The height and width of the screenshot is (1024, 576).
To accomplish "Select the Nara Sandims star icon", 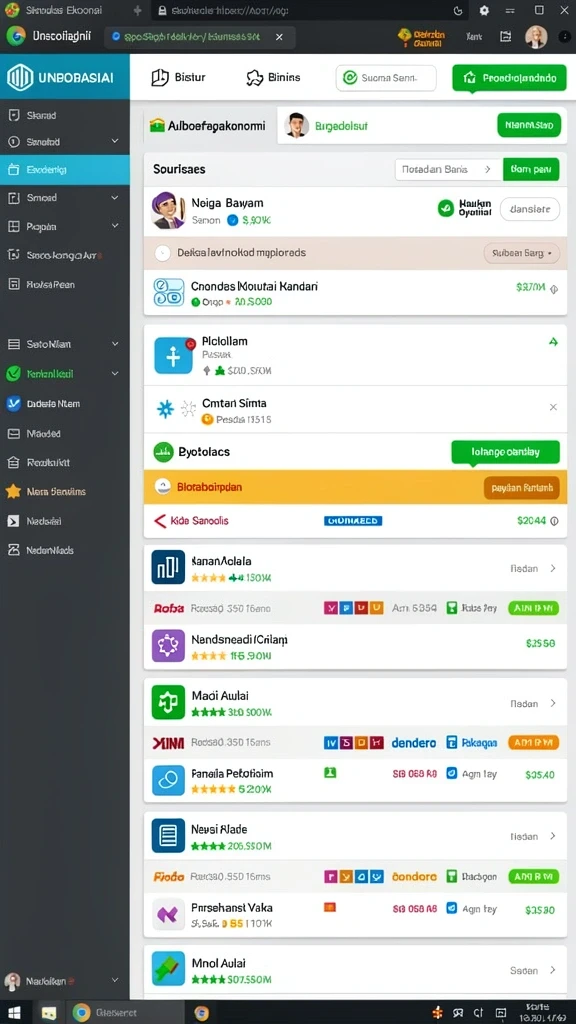I will [x=13, y=492].
